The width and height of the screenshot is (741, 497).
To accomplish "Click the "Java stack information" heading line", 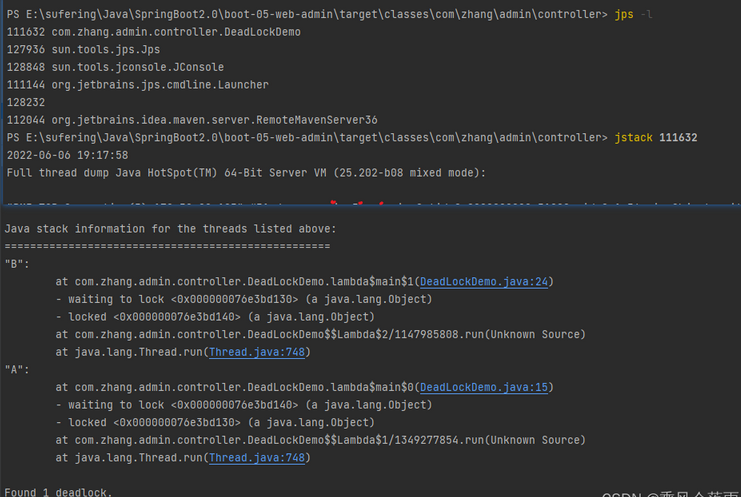I will tap(170, 229).
